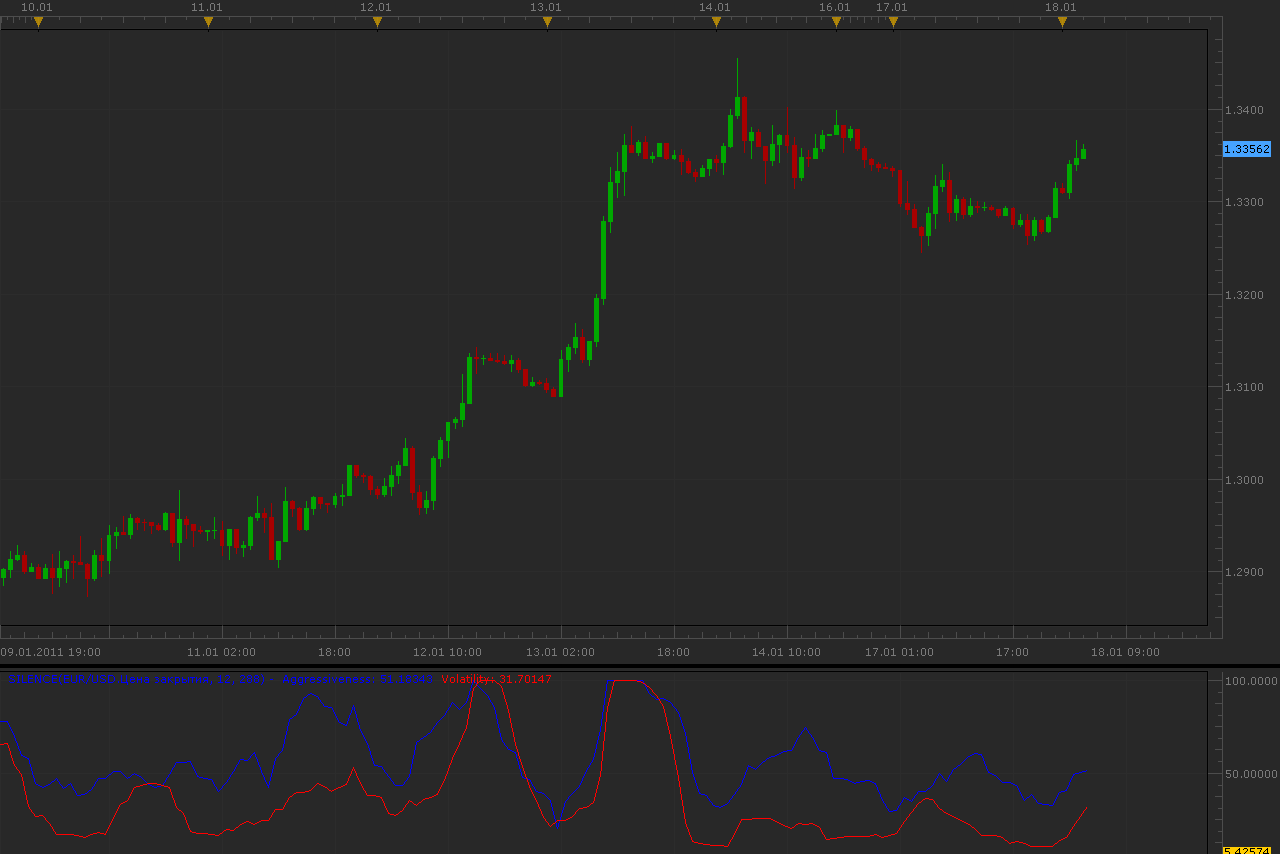Click the 18.01 date marker triangle
The height and width of the screenshot is (854, 1280).
coord(1062,22)
